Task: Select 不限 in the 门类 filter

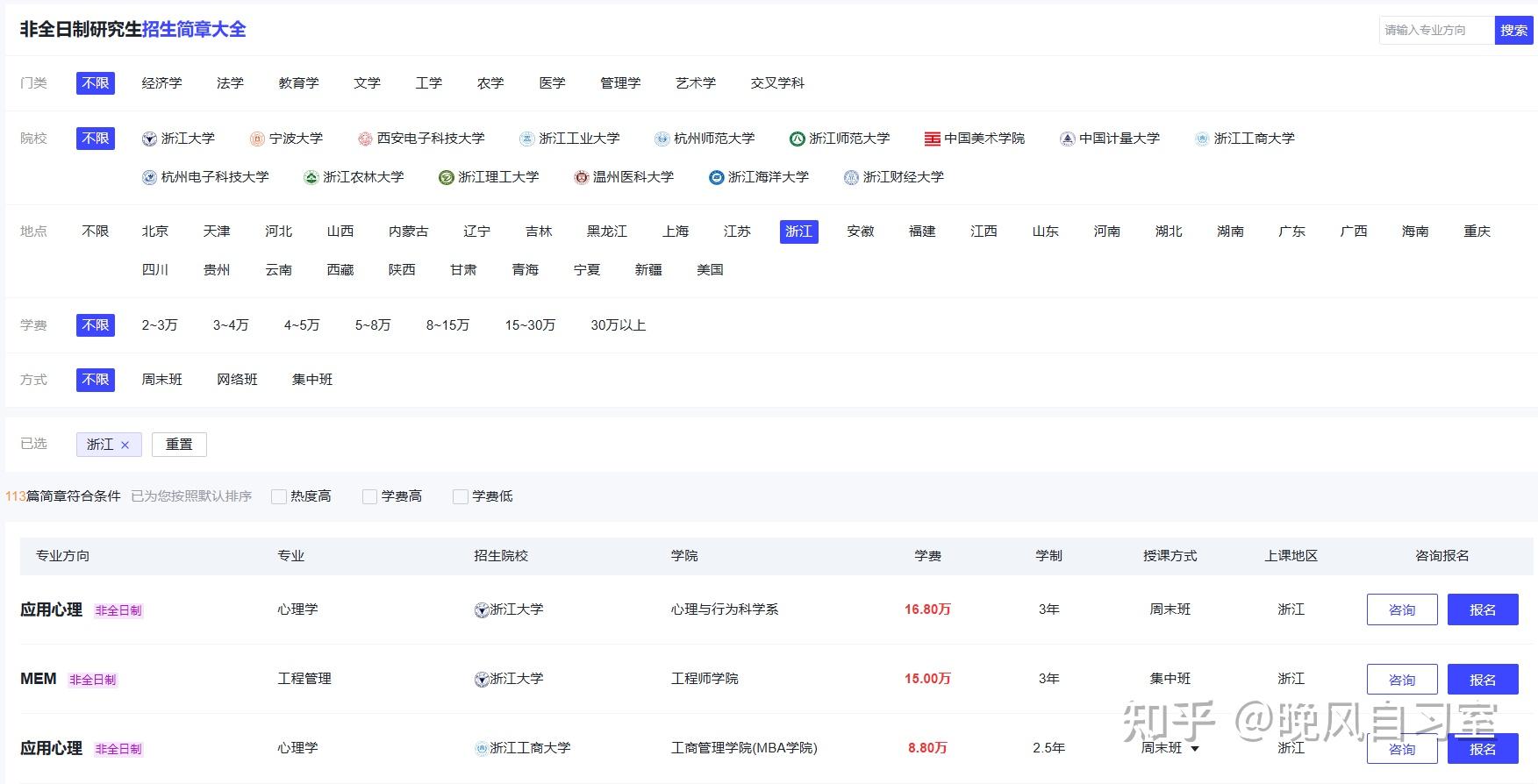Action: point(96,82)
